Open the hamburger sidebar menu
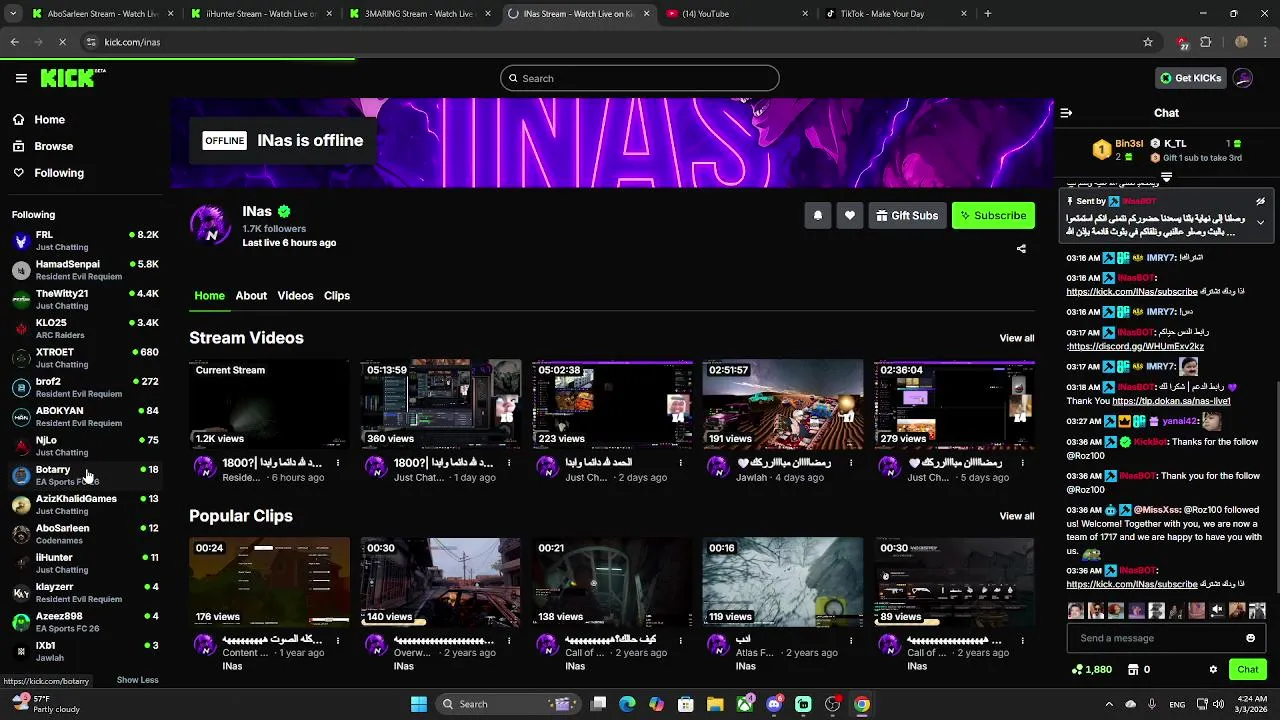 point(21,78)
